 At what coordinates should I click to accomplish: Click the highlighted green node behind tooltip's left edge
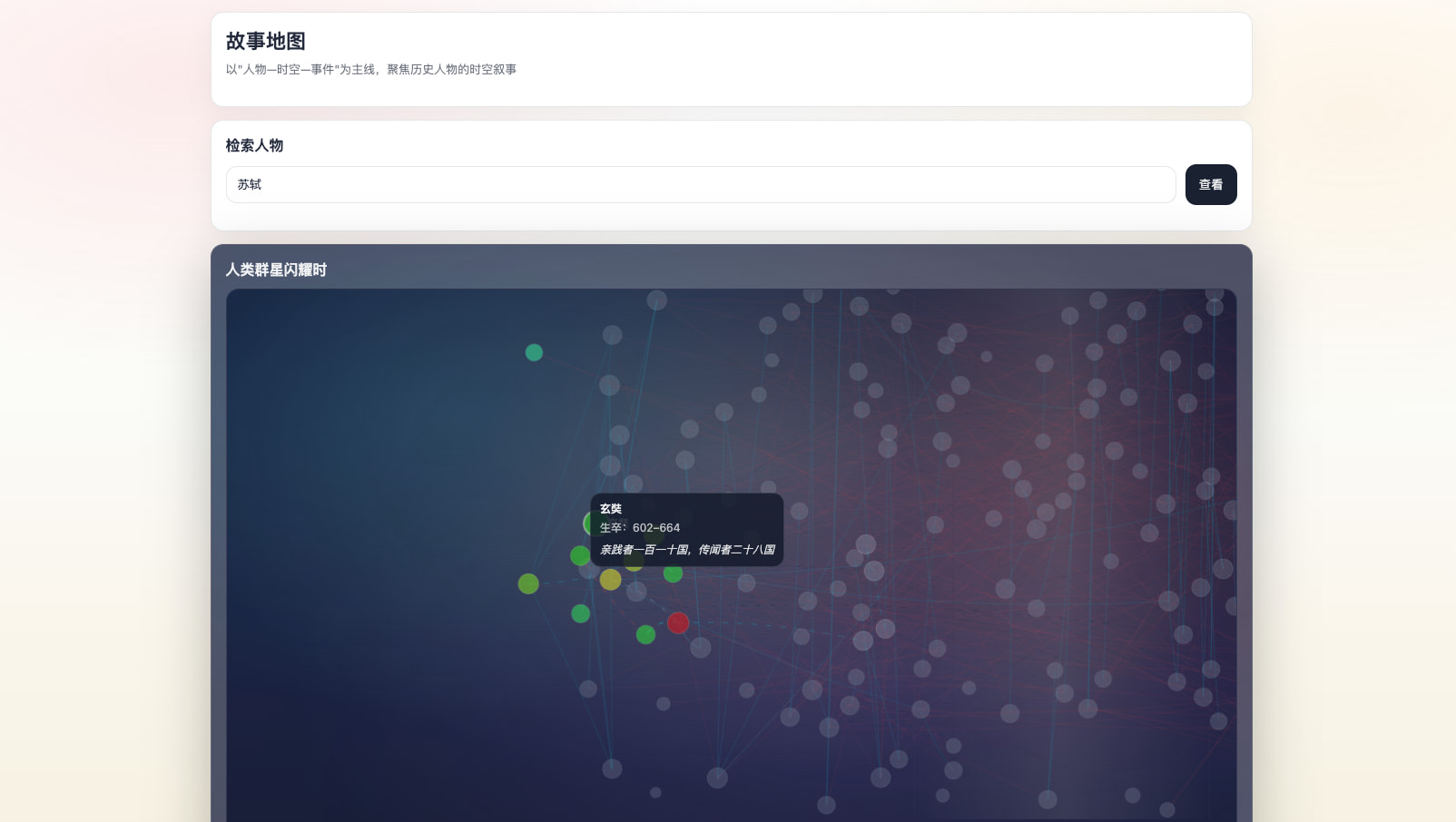pyautogui.click(x=588, y=523)
